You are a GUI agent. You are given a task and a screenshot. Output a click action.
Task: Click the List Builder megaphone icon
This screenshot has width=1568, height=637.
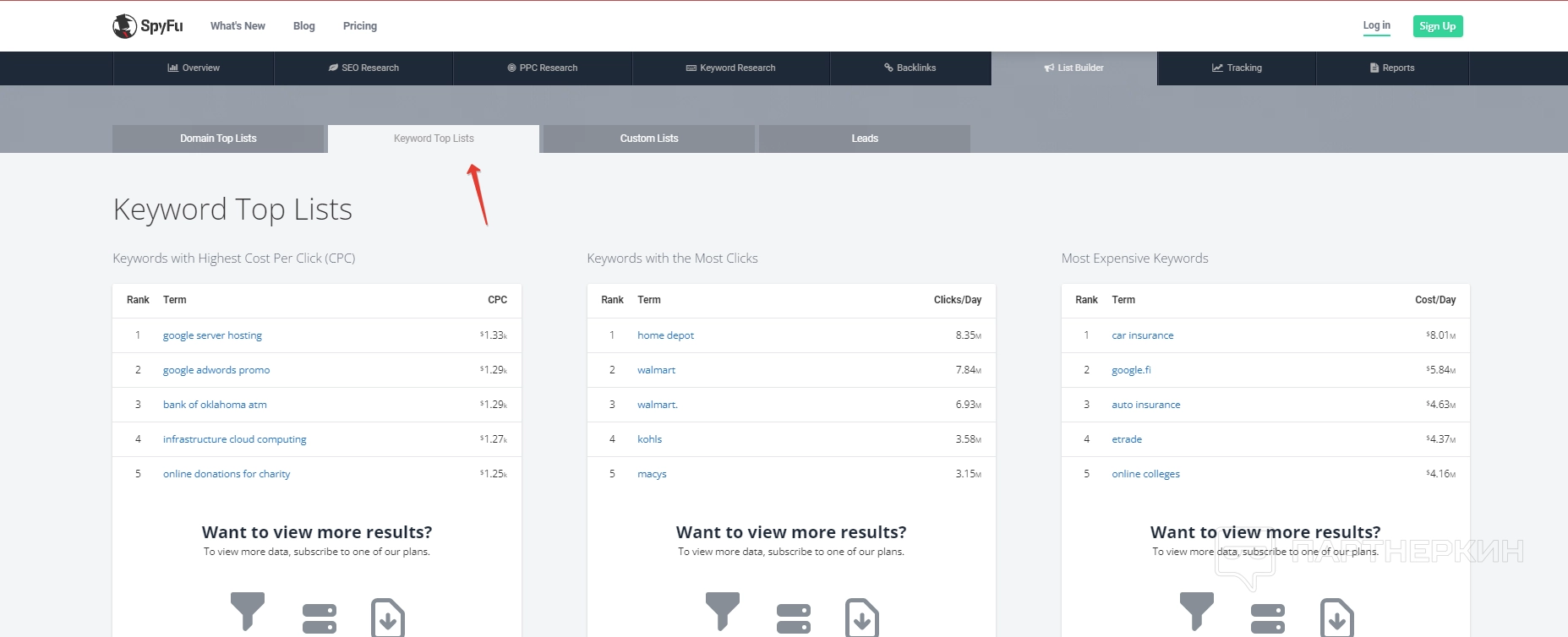click(x=1049, y=68)
